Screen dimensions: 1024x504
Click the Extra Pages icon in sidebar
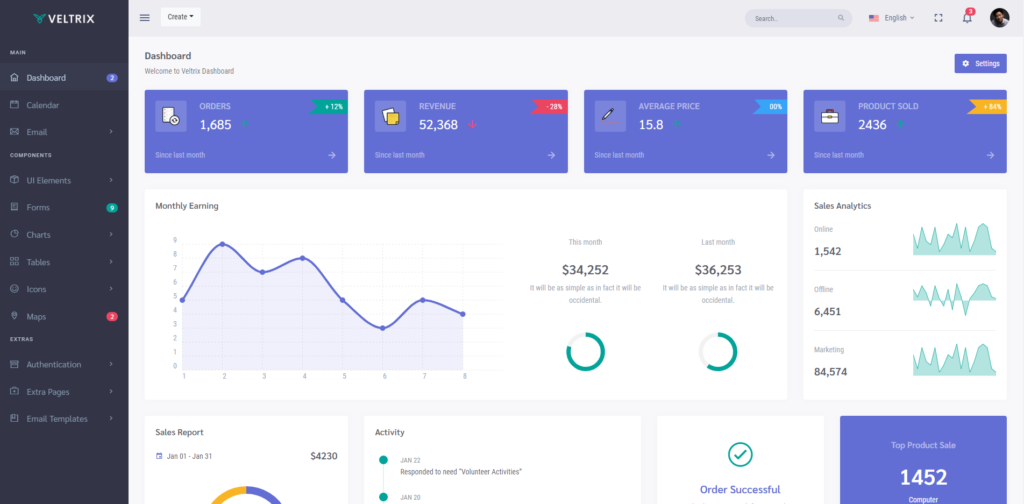coord(14,391)
